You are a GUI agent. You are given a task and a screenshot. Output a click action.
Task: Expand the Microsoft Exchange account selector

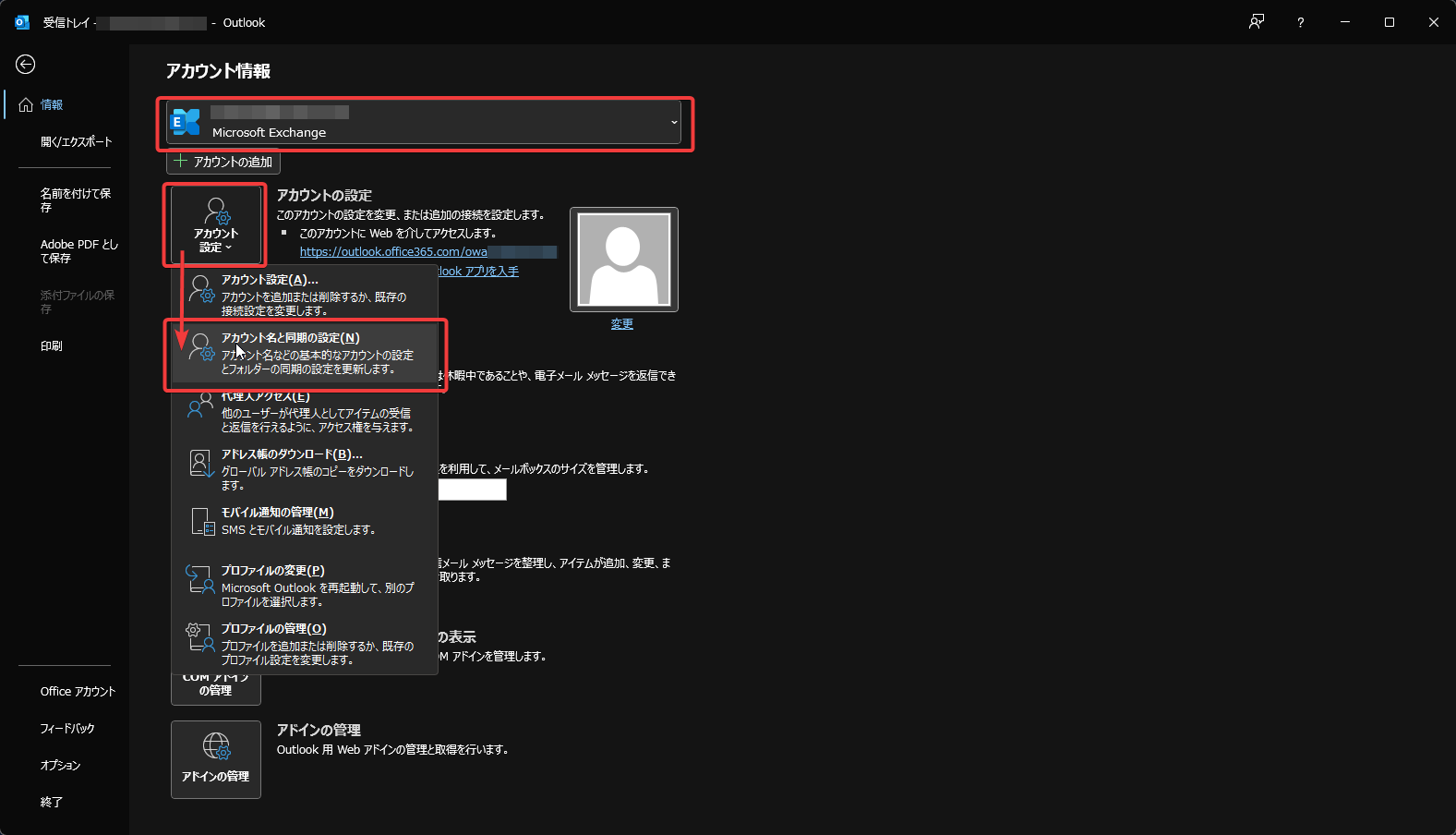tap(424, 123)
